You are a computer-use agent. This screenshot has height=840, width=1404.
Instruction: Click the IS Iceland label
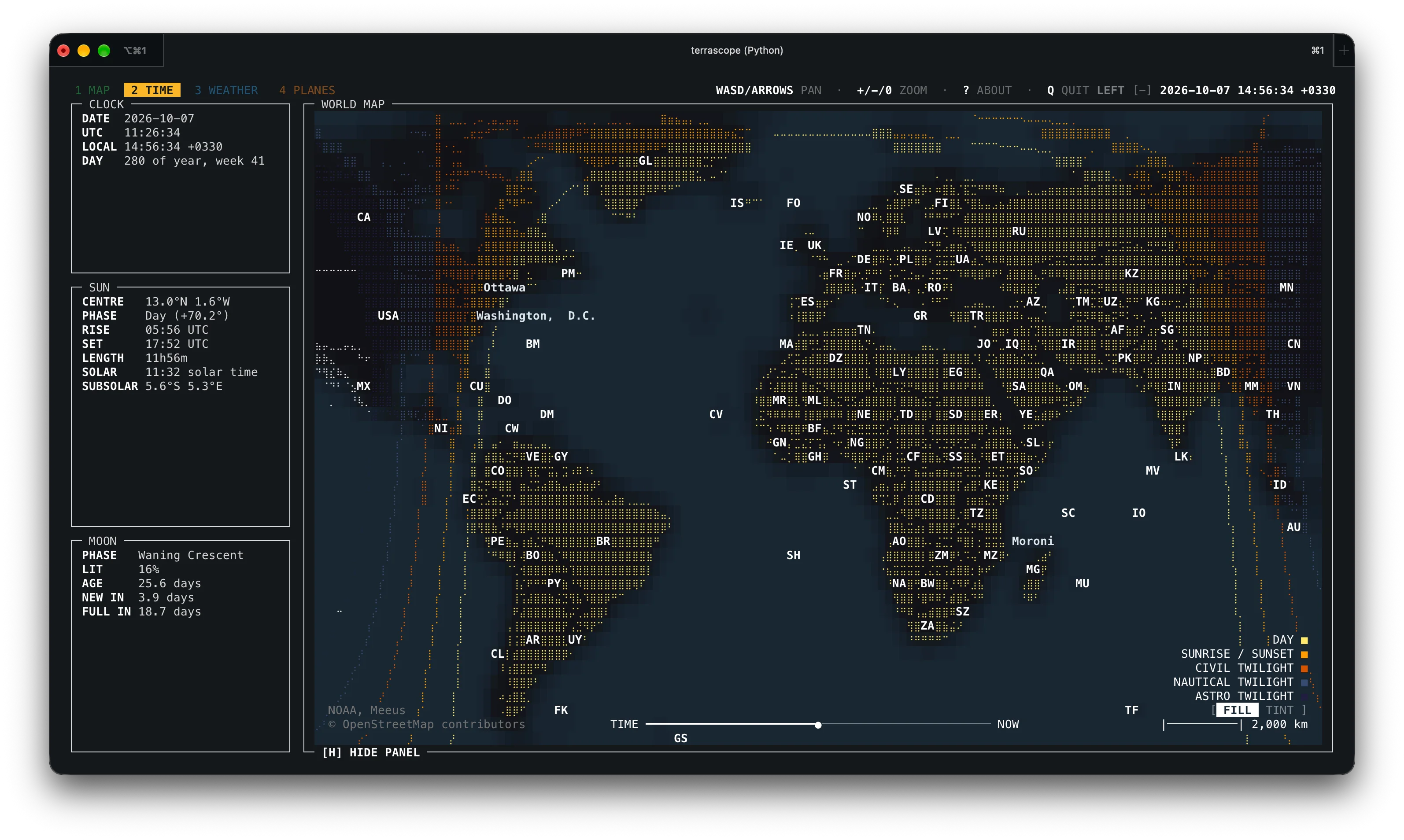(736, 203)
